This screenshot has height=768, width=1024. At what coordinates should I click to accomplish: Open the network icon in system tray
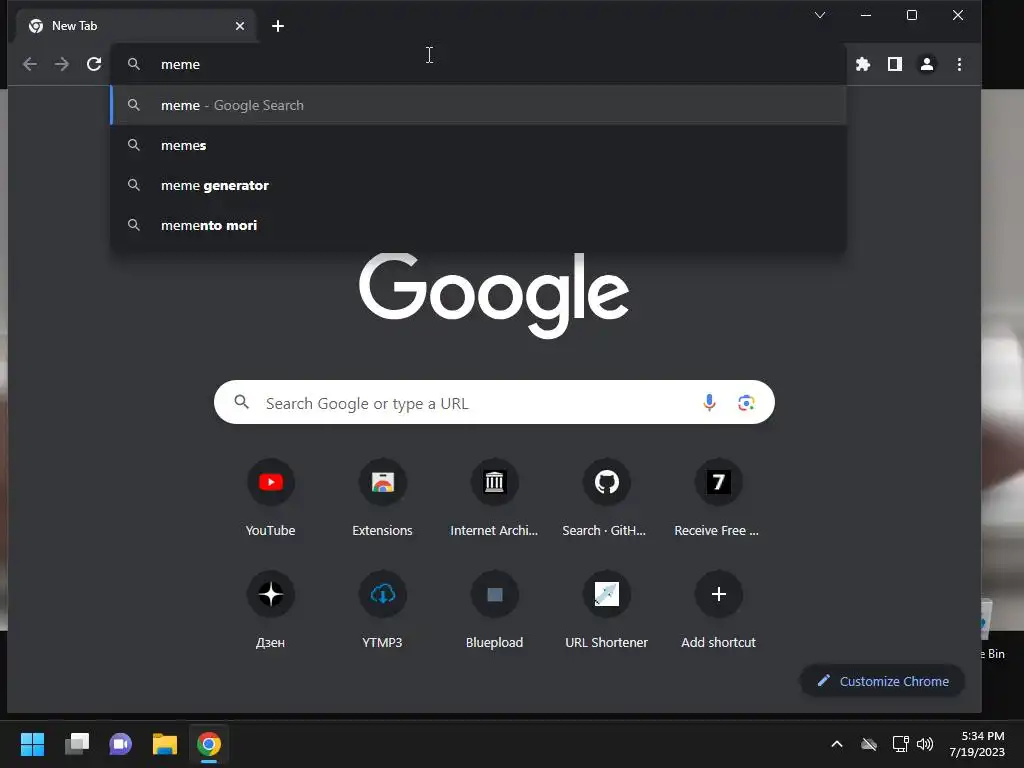901,744
